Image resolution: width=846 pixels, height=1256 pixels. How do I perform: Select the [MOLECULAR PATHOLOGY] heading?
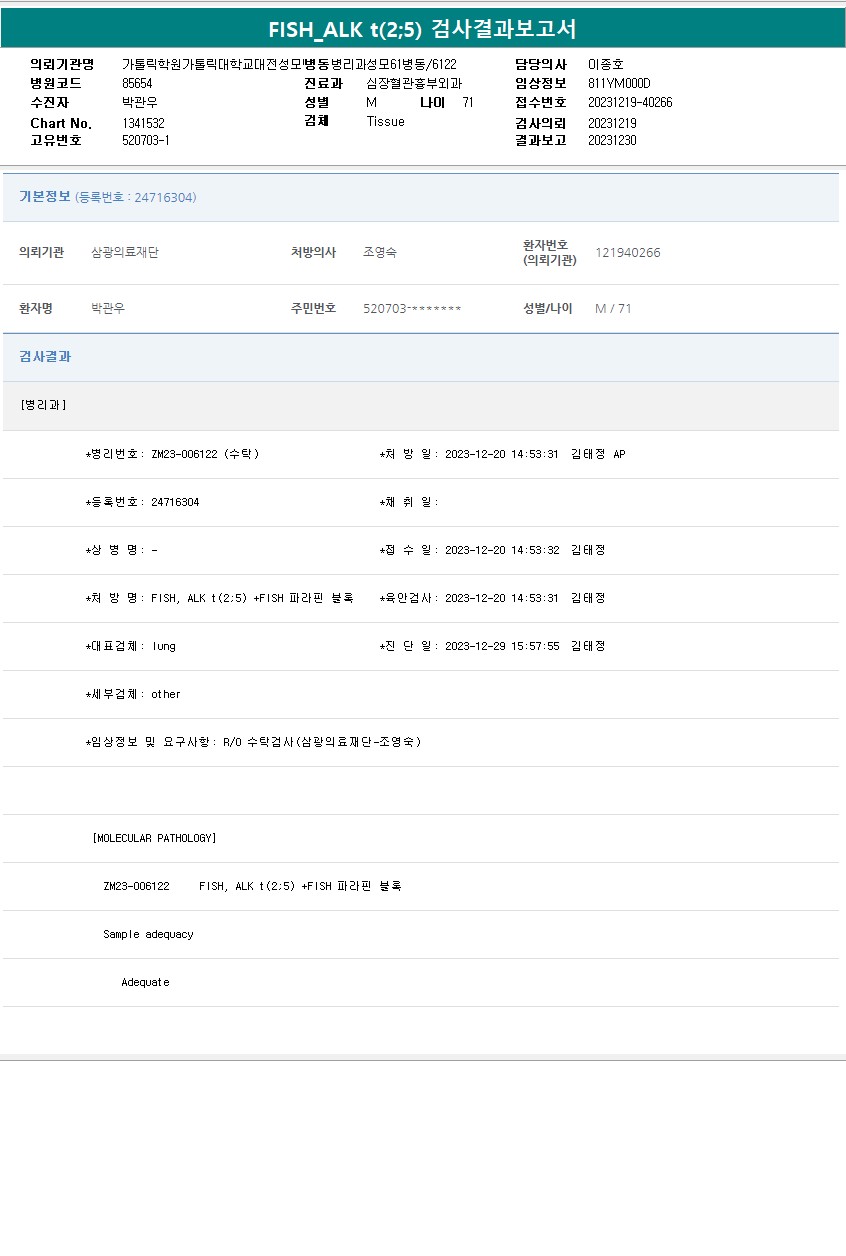coord(154,838)
